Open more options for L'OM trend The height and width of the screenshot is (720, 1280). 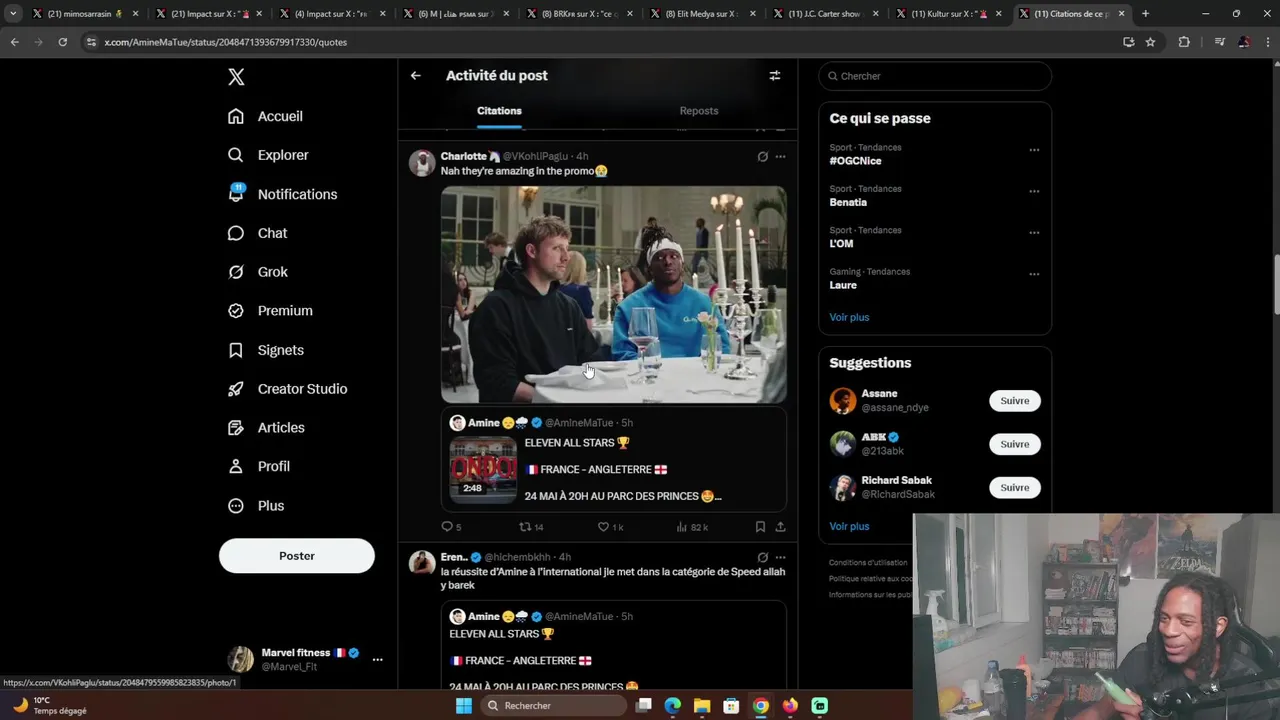(x=1034, y=233)
